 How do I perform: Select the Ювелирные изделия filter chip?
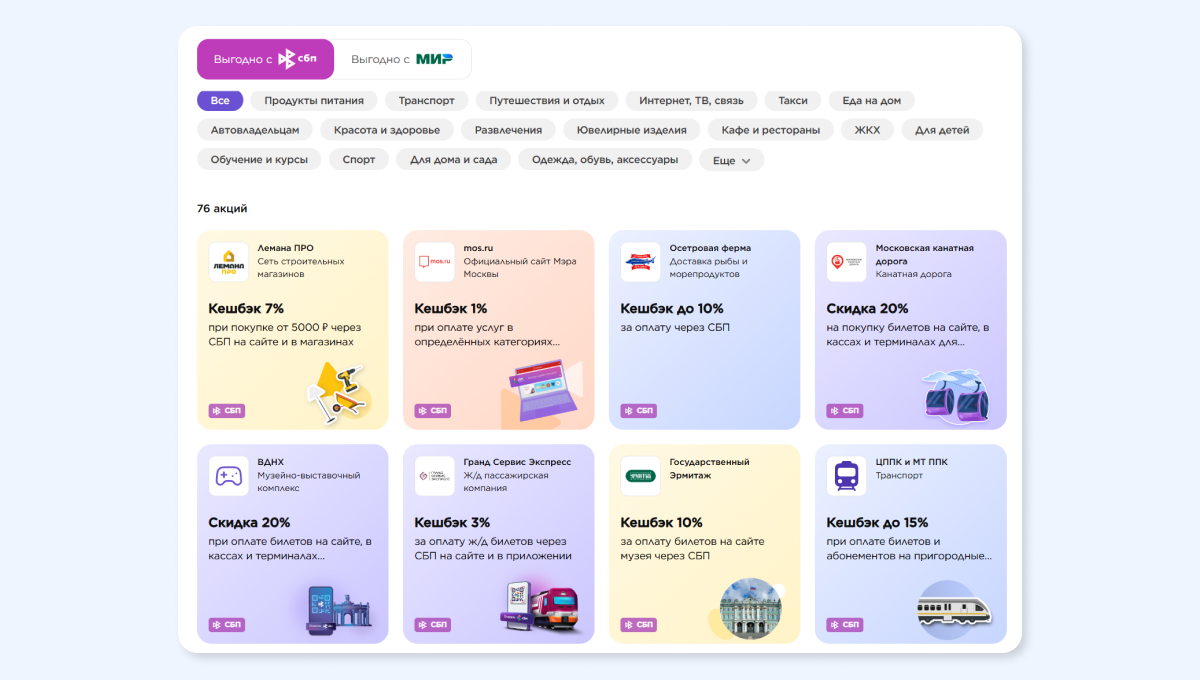[632, 130]
